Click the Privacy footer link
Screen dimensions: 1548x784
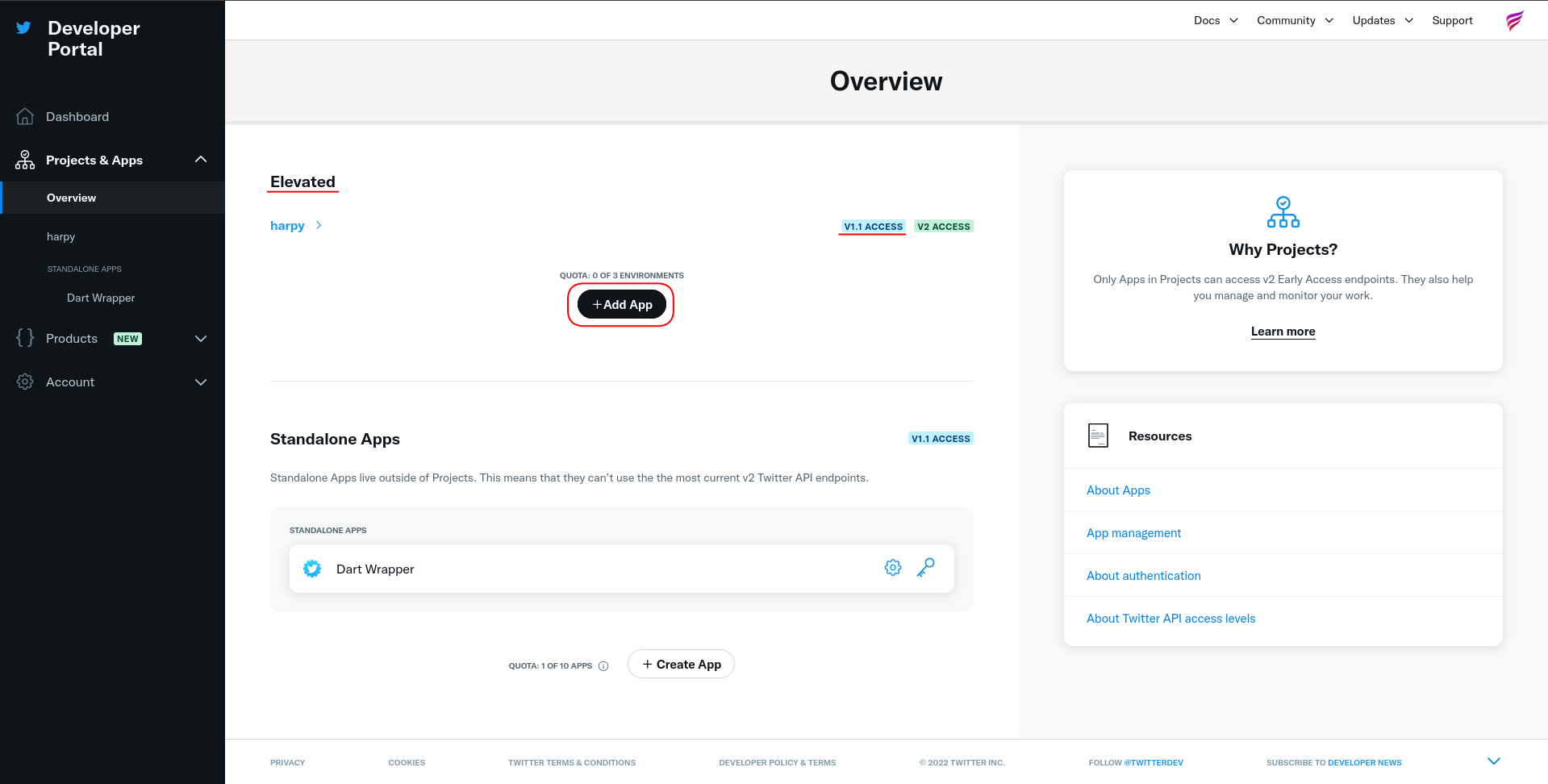(287, 762)
